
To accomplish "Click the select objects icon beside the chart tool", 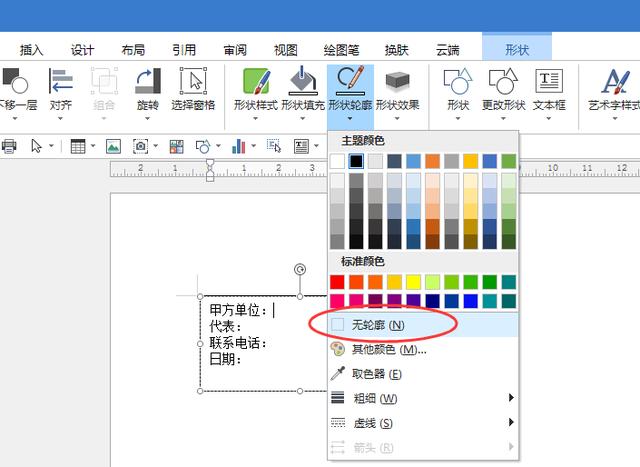I will click(x=274, y=145).
